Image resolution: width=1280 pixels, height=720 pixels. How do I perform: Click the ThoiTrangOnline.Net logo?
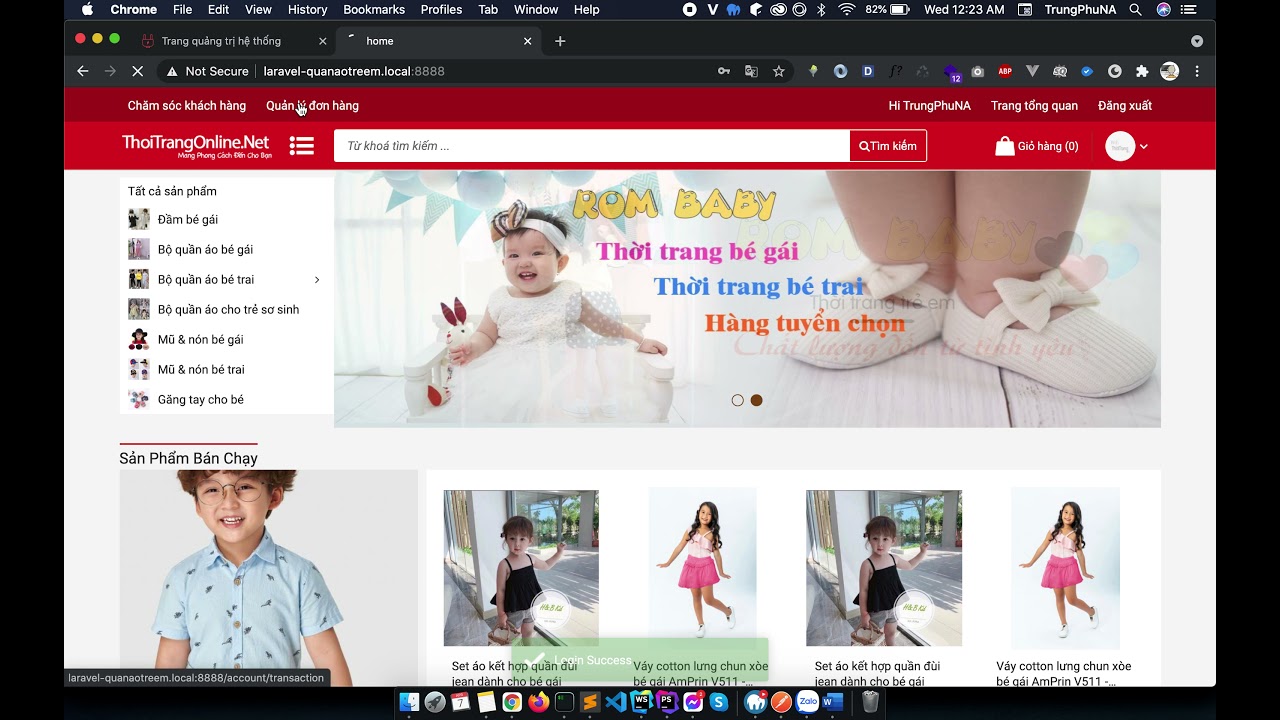[196, 146]
